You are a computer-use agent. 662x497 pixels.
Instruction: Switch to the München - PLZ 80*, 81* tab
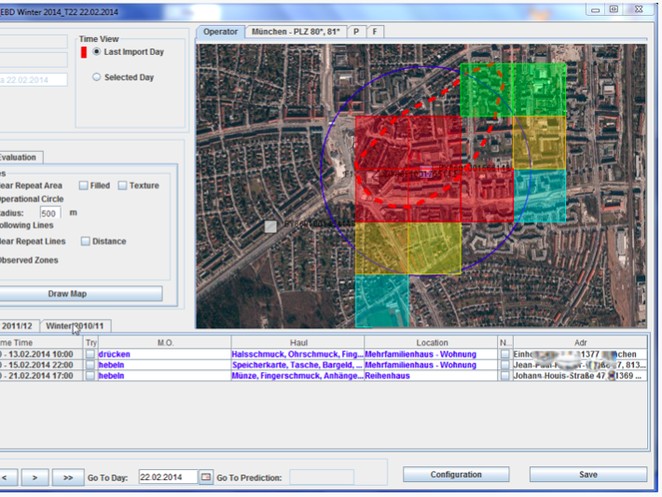(x=297, y=32)
